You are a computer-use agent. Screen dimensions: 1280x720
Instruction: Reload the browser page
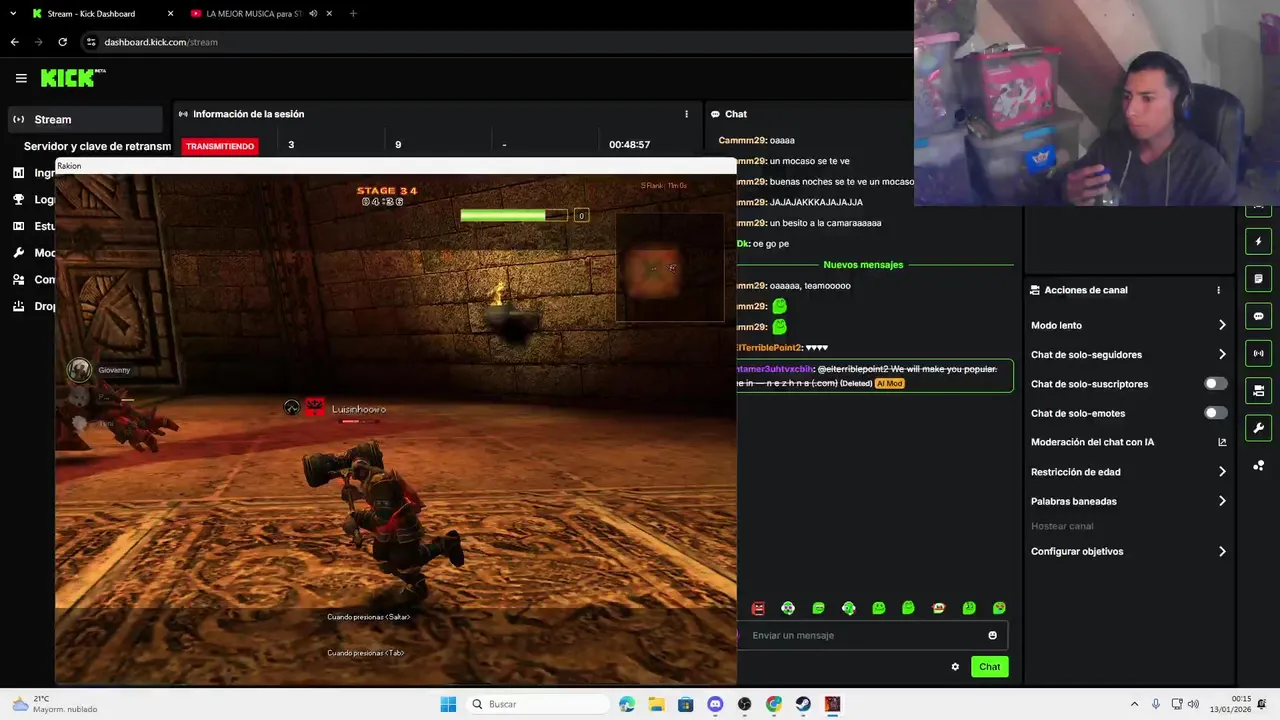[62, 42]
